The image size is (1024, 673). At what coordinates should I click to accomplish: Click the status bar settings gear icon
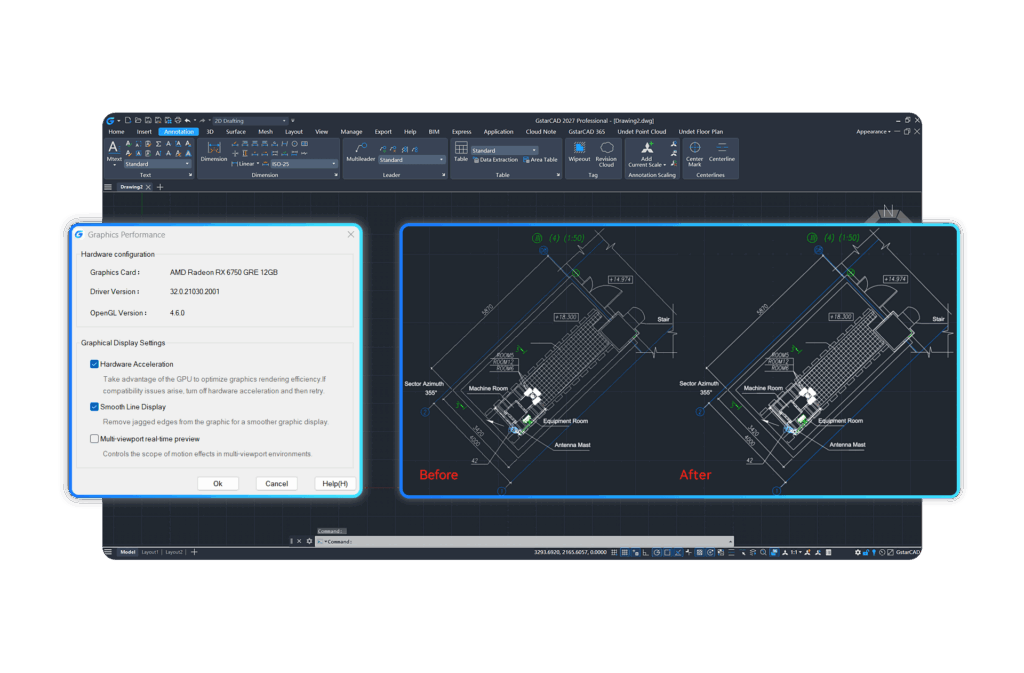857,552
